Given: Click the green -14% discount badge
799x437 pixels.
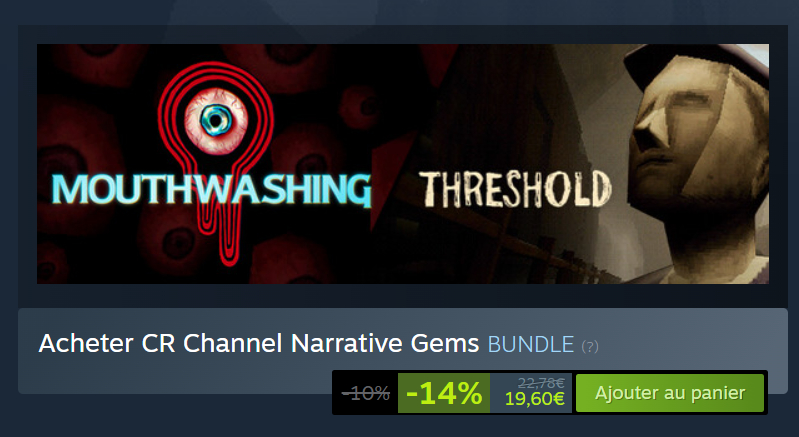Looking at the screenshot, I should tap(444, 393).
